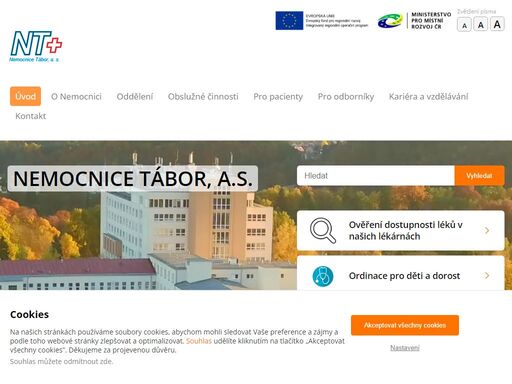Screen dimensions: 512x384
Task: Open Kariéra a vzdělávání menu item
Action: coord(428,97)
